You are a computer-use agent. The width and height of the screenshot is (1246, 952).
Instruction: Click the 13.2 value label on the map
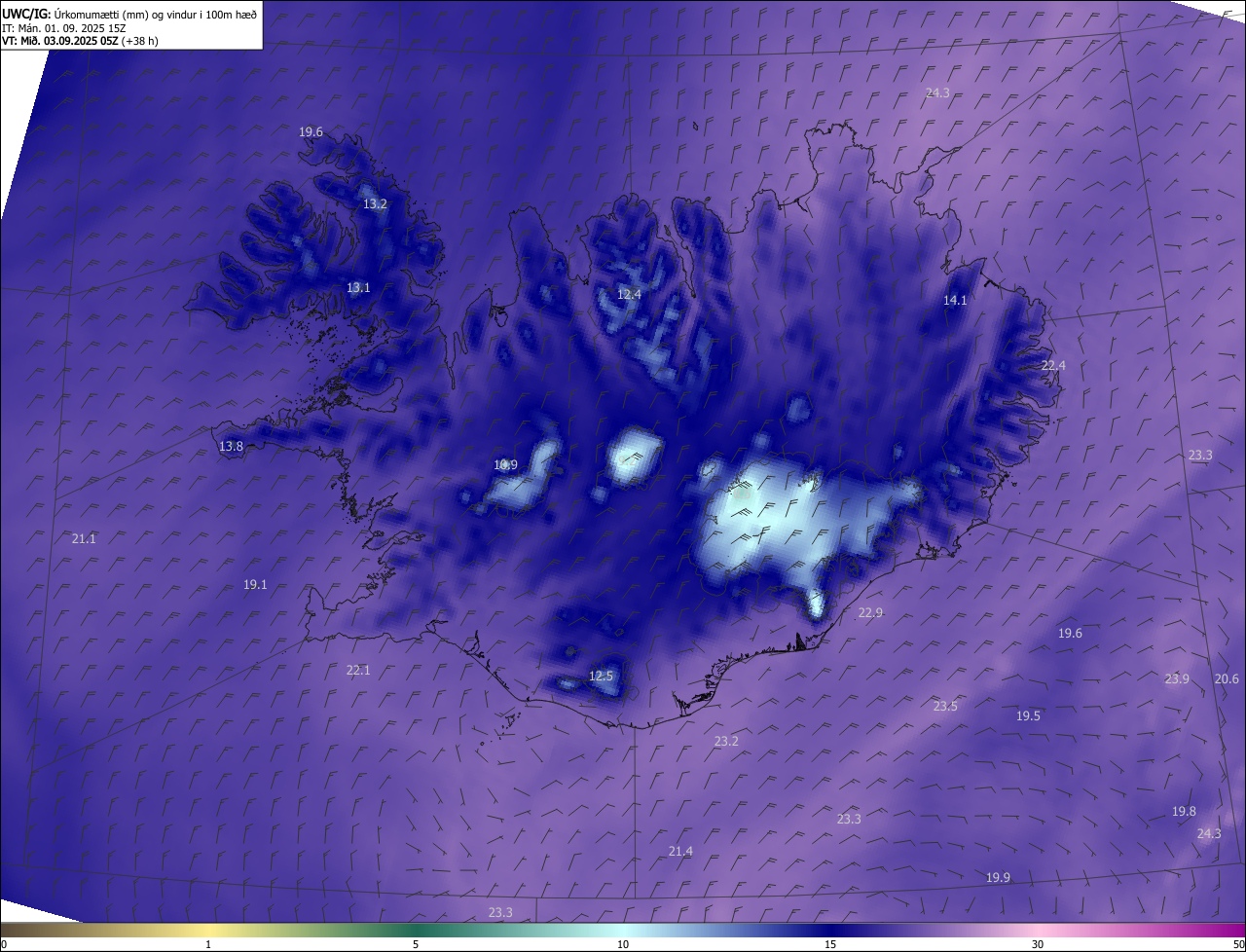tap(375, 204)
